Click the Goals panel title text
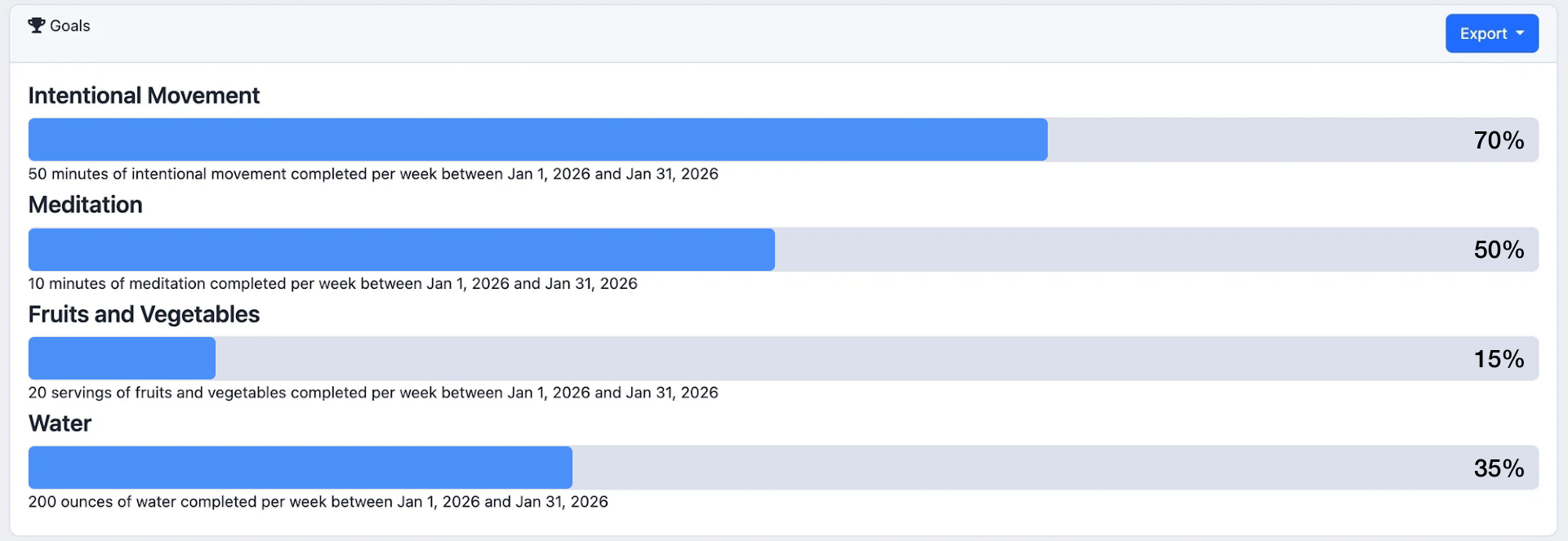 [x=70, y=26]
